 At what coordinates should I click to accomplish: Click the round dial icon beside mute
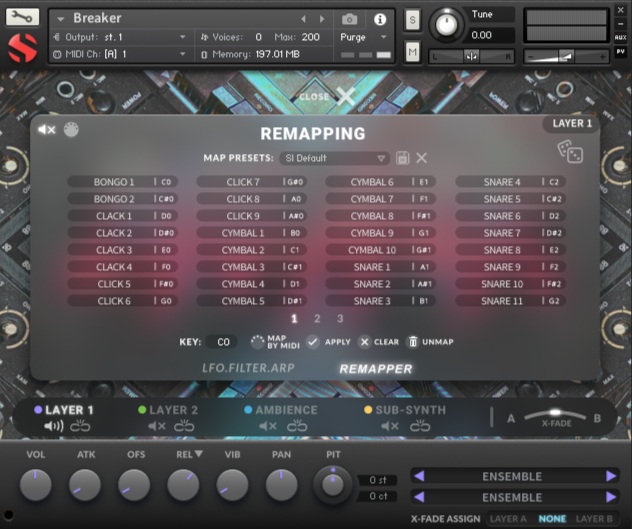click(71, 129)
